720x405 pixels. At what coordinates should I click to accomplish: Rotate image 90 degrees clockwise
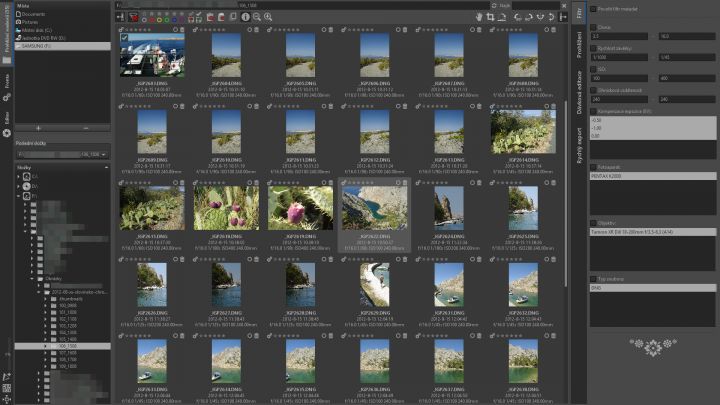[x=529, y=17]
